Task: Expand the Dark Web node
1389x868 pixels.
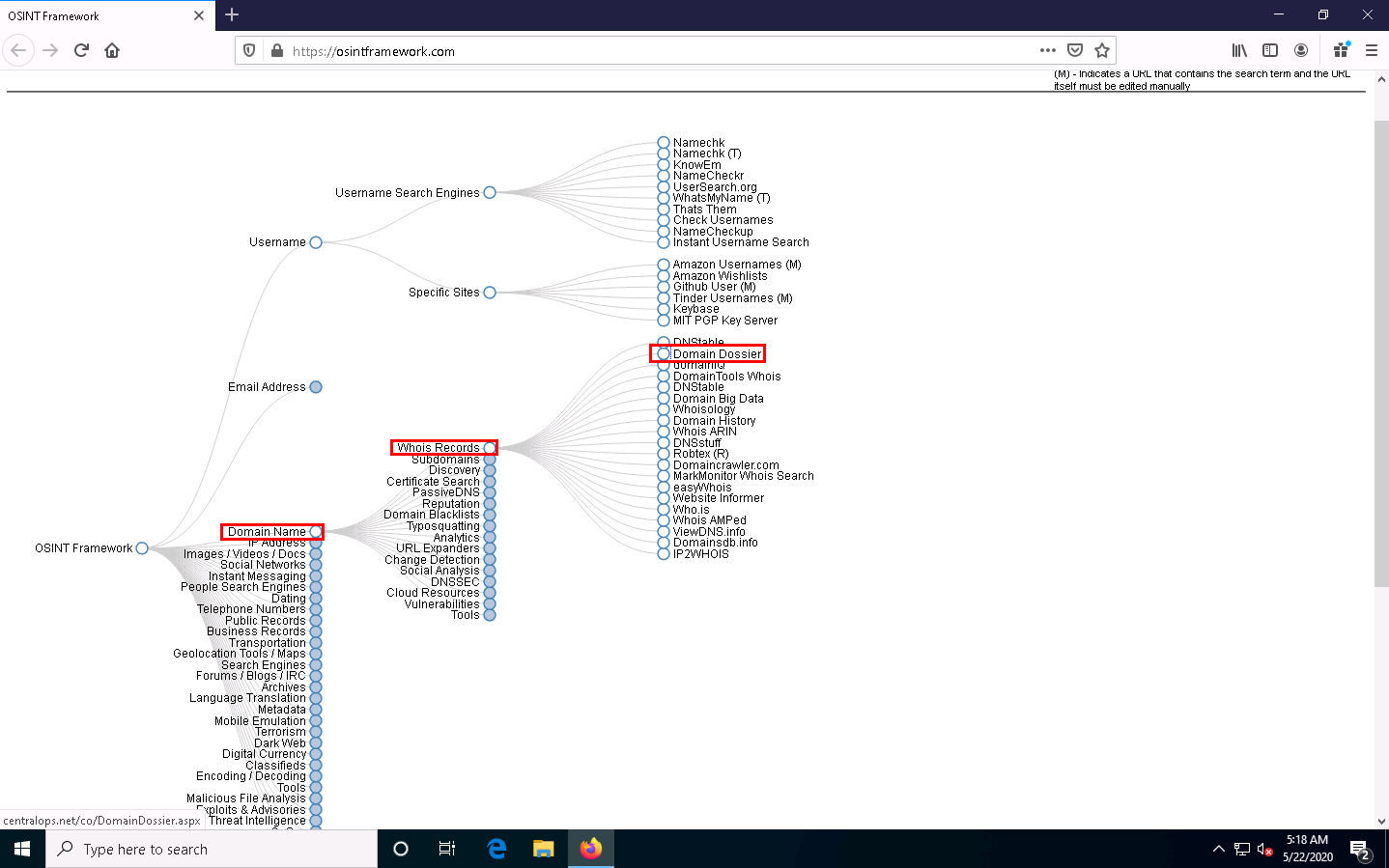Action: coord(316,743)
